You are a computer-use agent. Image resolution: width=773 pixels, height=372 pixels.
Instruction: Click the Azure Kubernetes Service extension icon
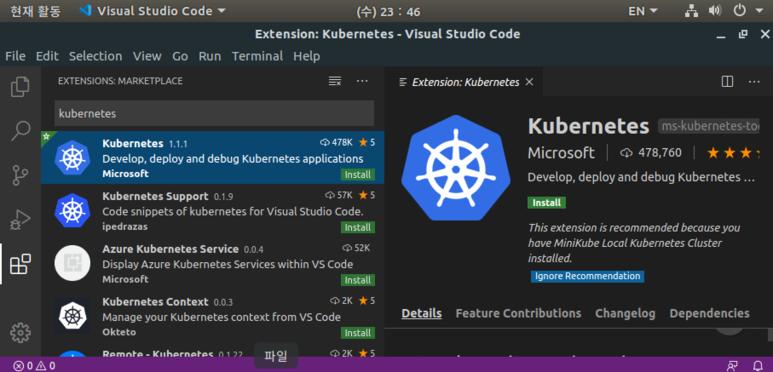tap(72, 263)
